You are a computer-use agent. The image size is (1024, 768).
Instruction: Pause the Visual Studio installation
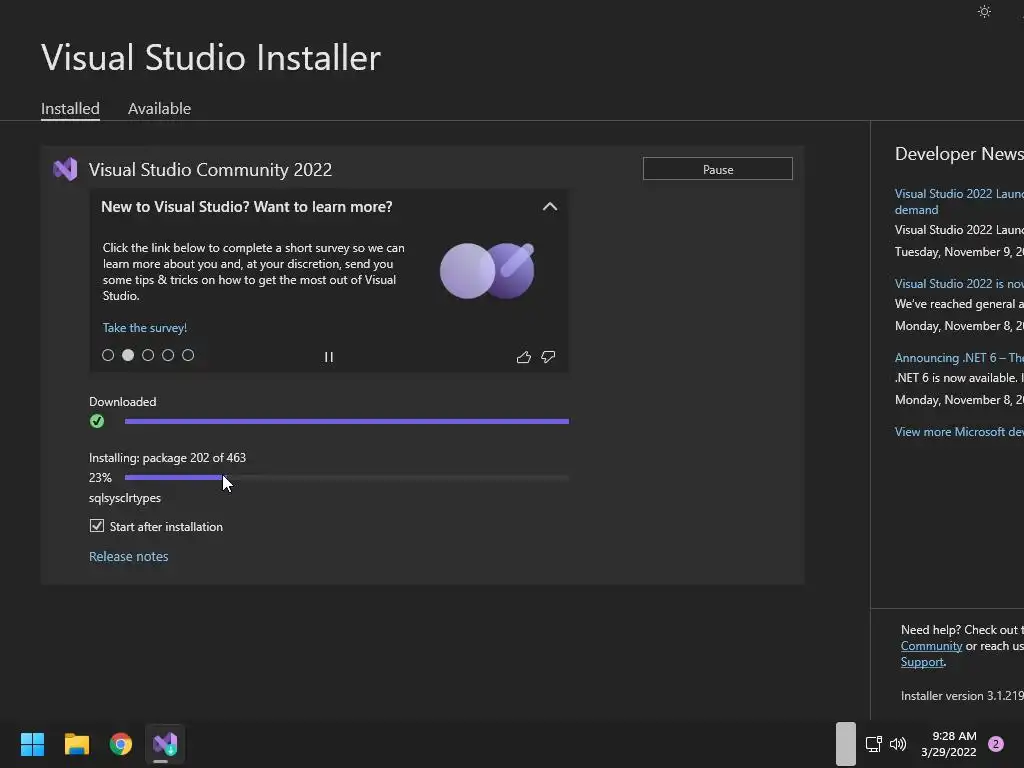coord(718,169)
